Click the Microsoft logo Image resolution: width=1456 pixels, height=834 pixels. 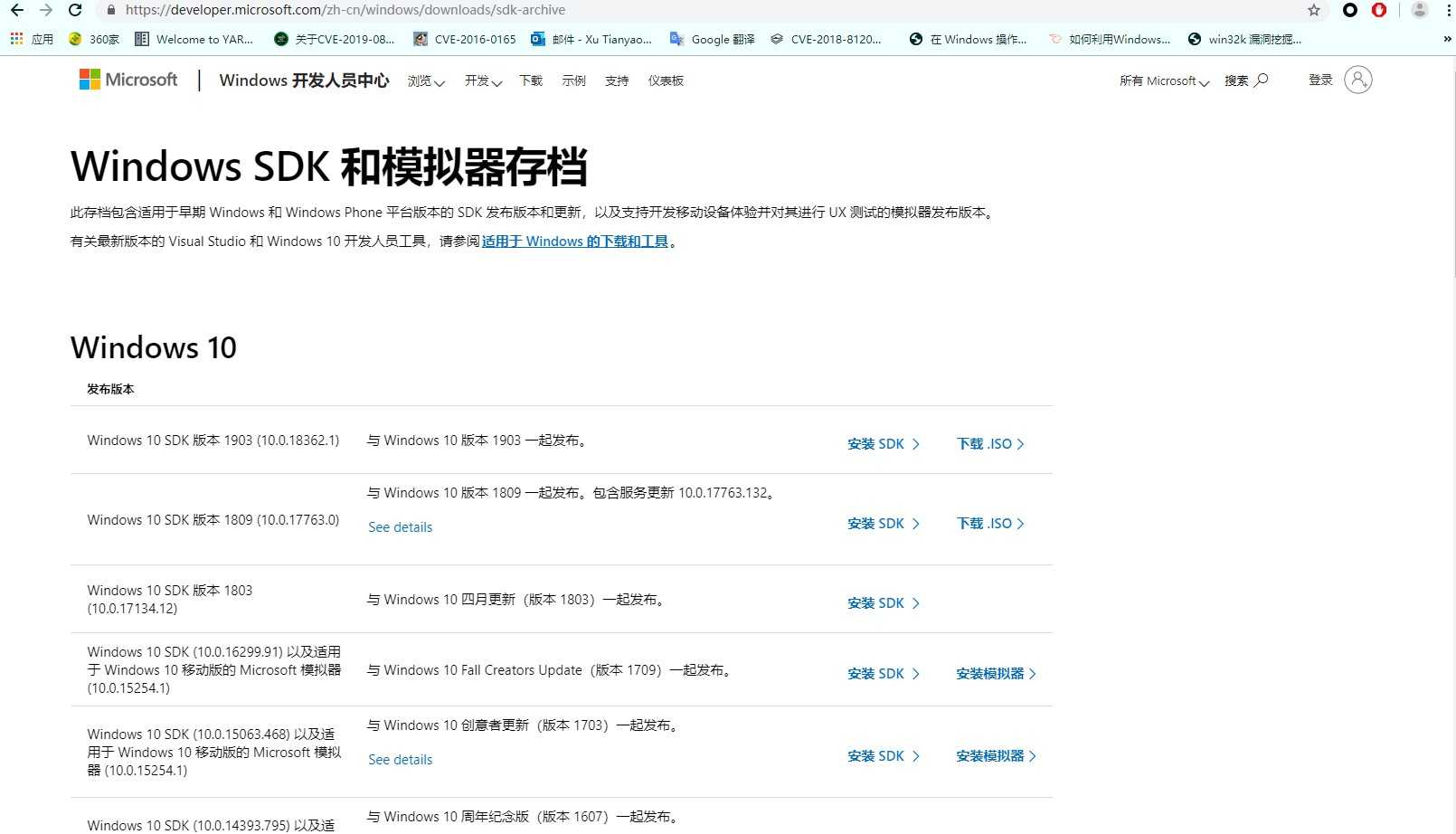[x=128, y=80]
